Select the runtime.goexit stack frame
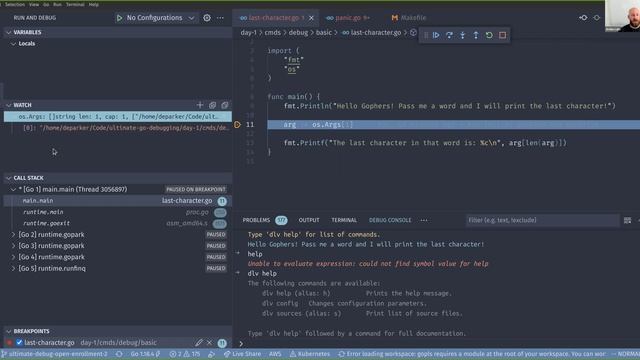This screenshot has width=640, height=360. click(118, 224)
